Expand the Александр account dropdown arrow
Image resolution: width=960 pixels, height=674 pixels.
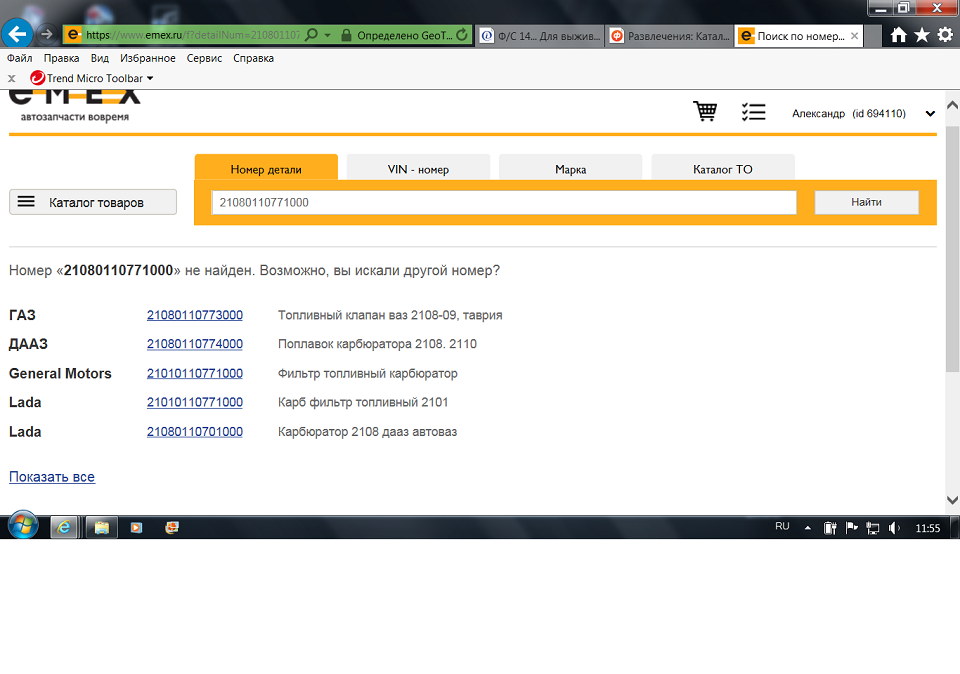(x=930, y=114)
